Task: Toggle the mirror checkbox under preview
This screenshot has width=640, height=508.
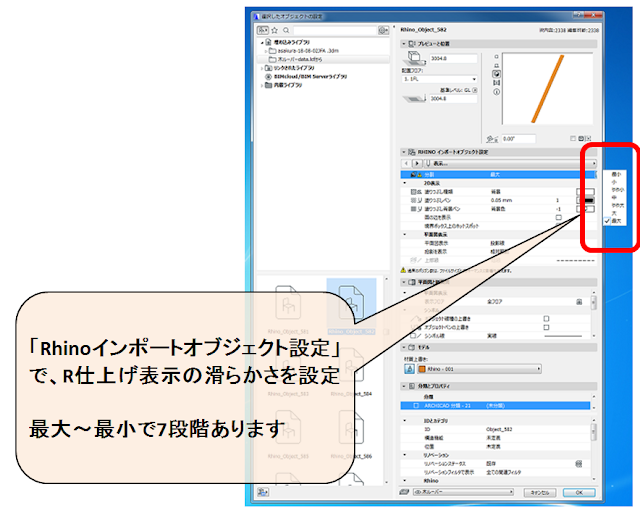Action: click(x=573, y=139)
